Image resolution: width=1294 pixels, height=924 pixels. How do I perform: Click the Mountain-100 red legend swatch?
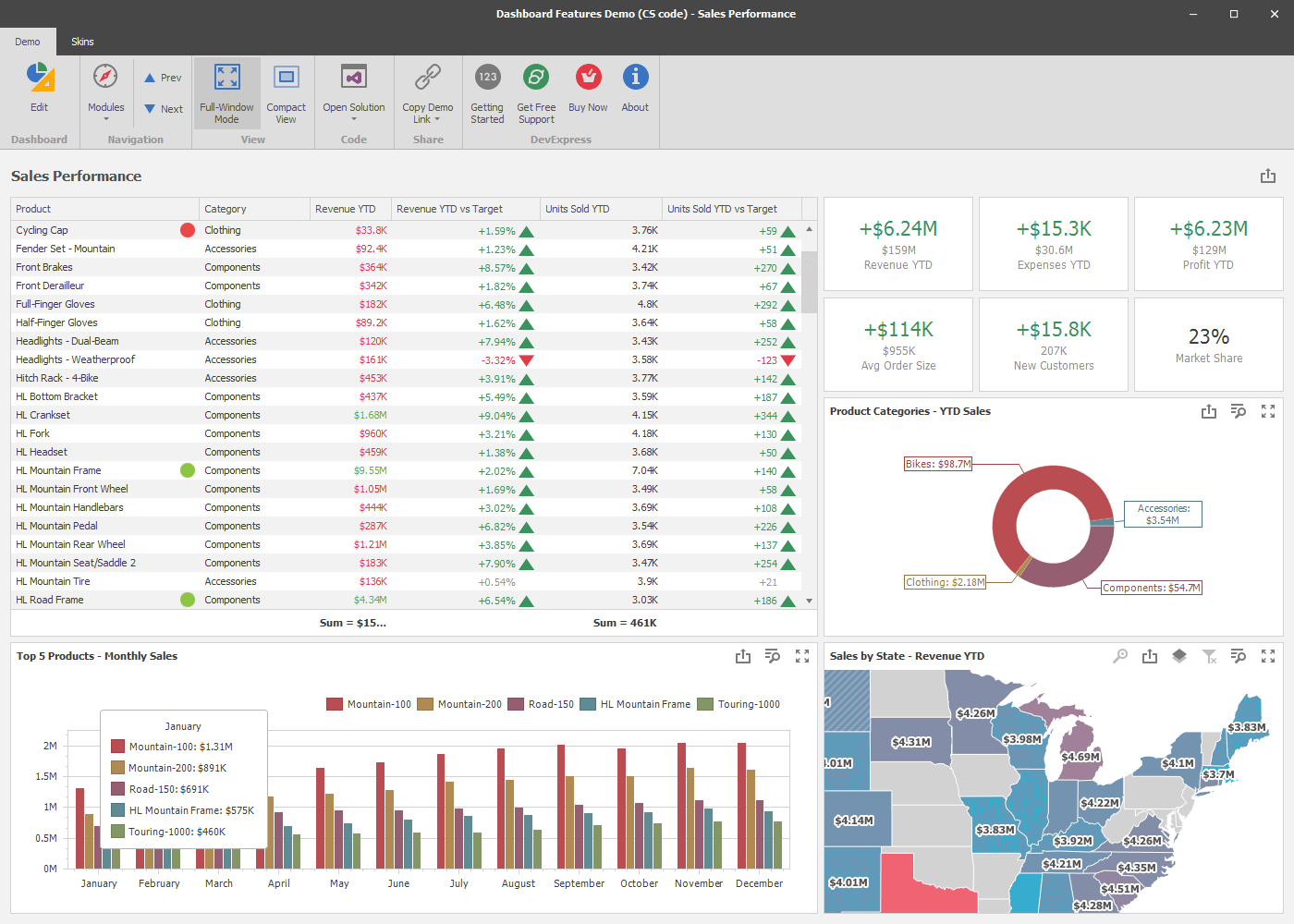coord(333,703)
